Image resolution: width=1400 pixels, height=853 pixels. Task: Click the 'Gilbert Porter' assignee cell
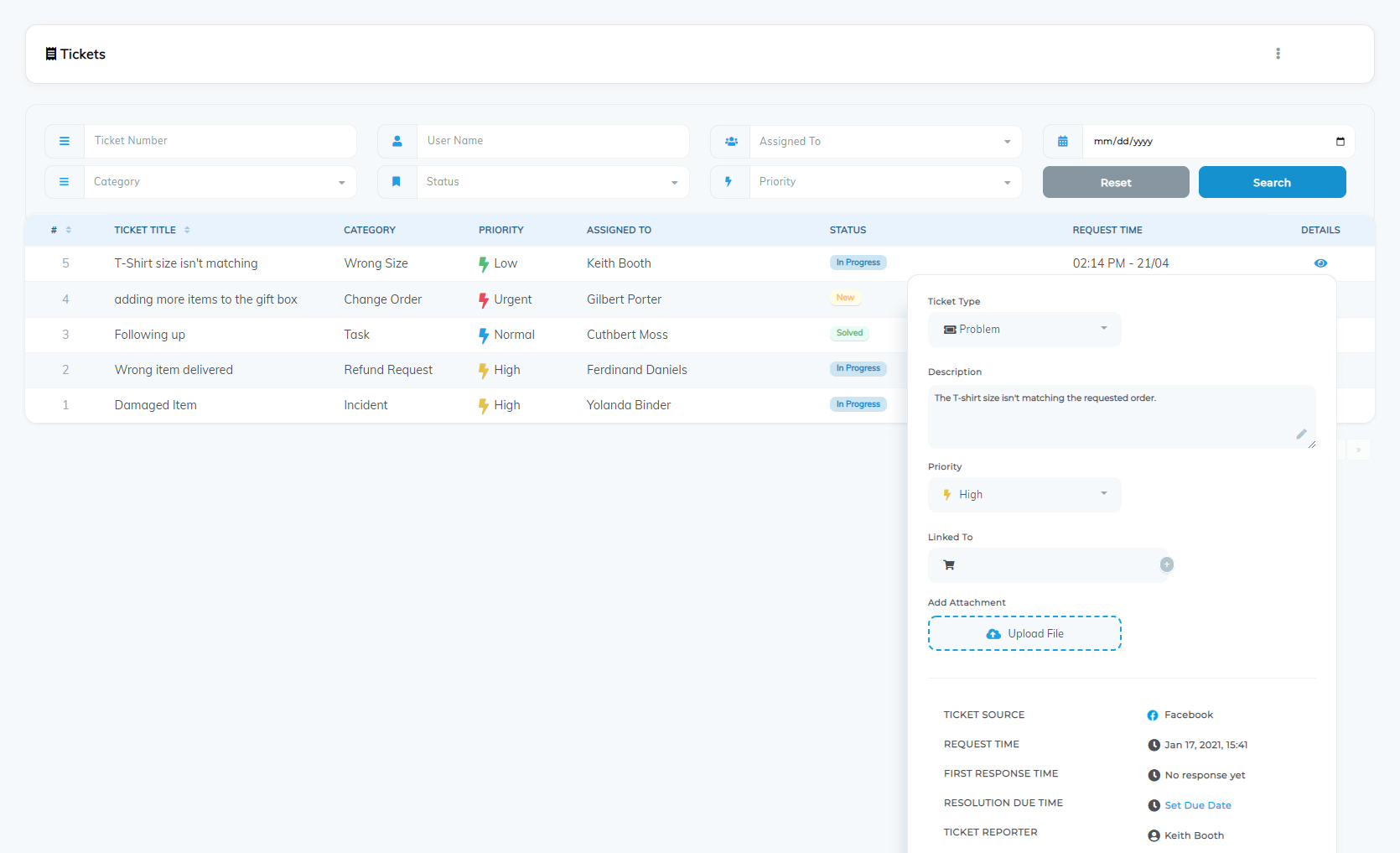point(624,299)
